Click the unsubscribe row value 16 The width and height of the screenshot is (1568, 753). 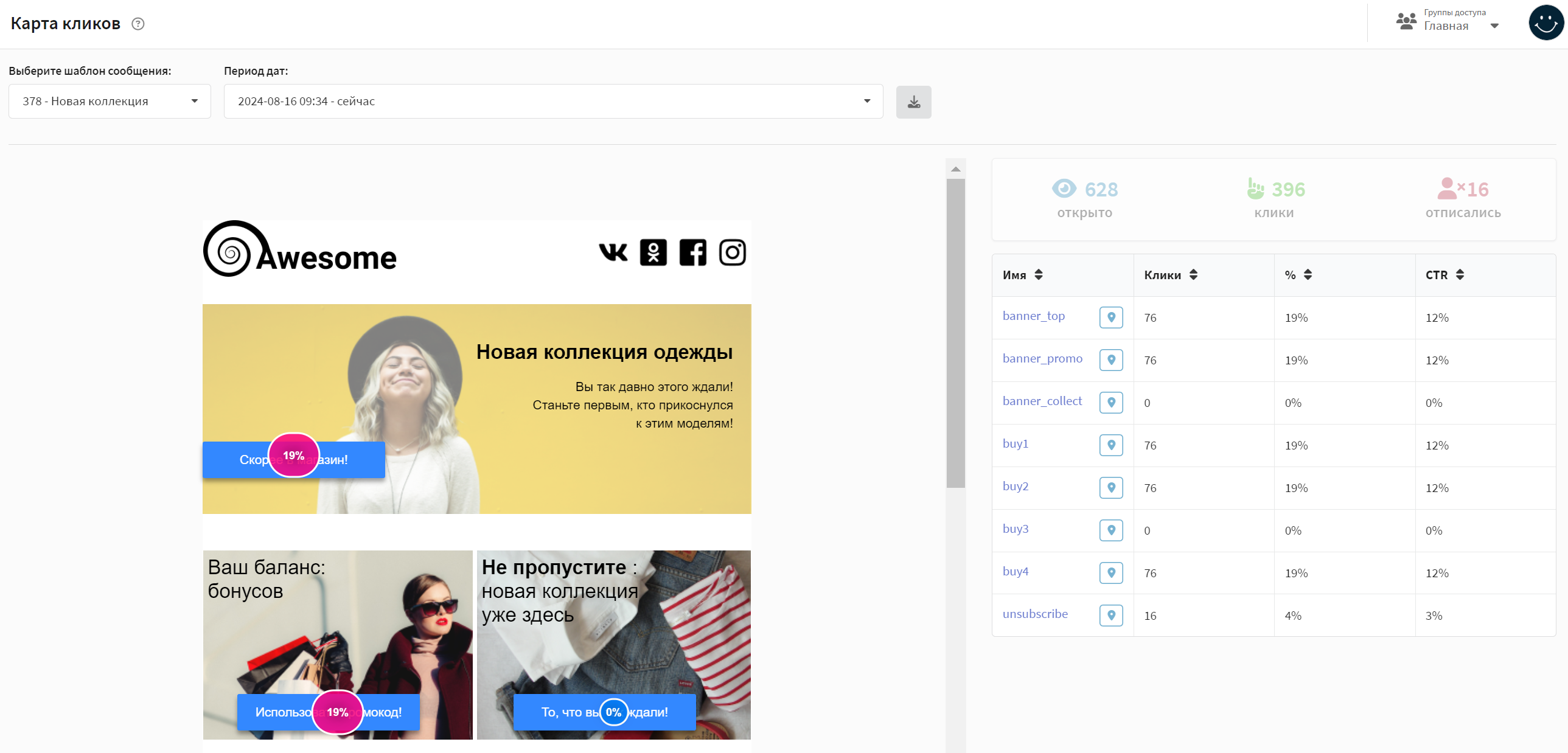point(1150,616)
